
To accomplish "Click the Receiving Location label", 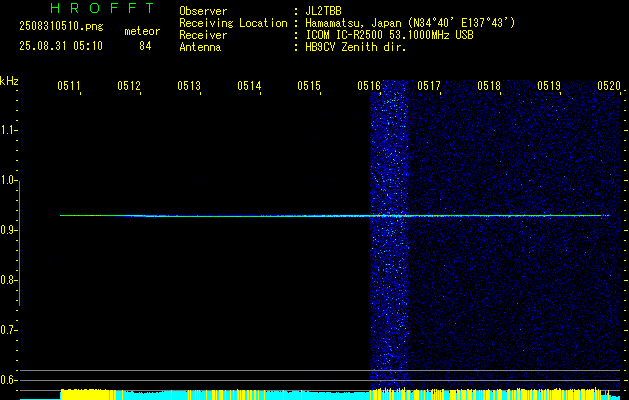I will coord(233,23).
